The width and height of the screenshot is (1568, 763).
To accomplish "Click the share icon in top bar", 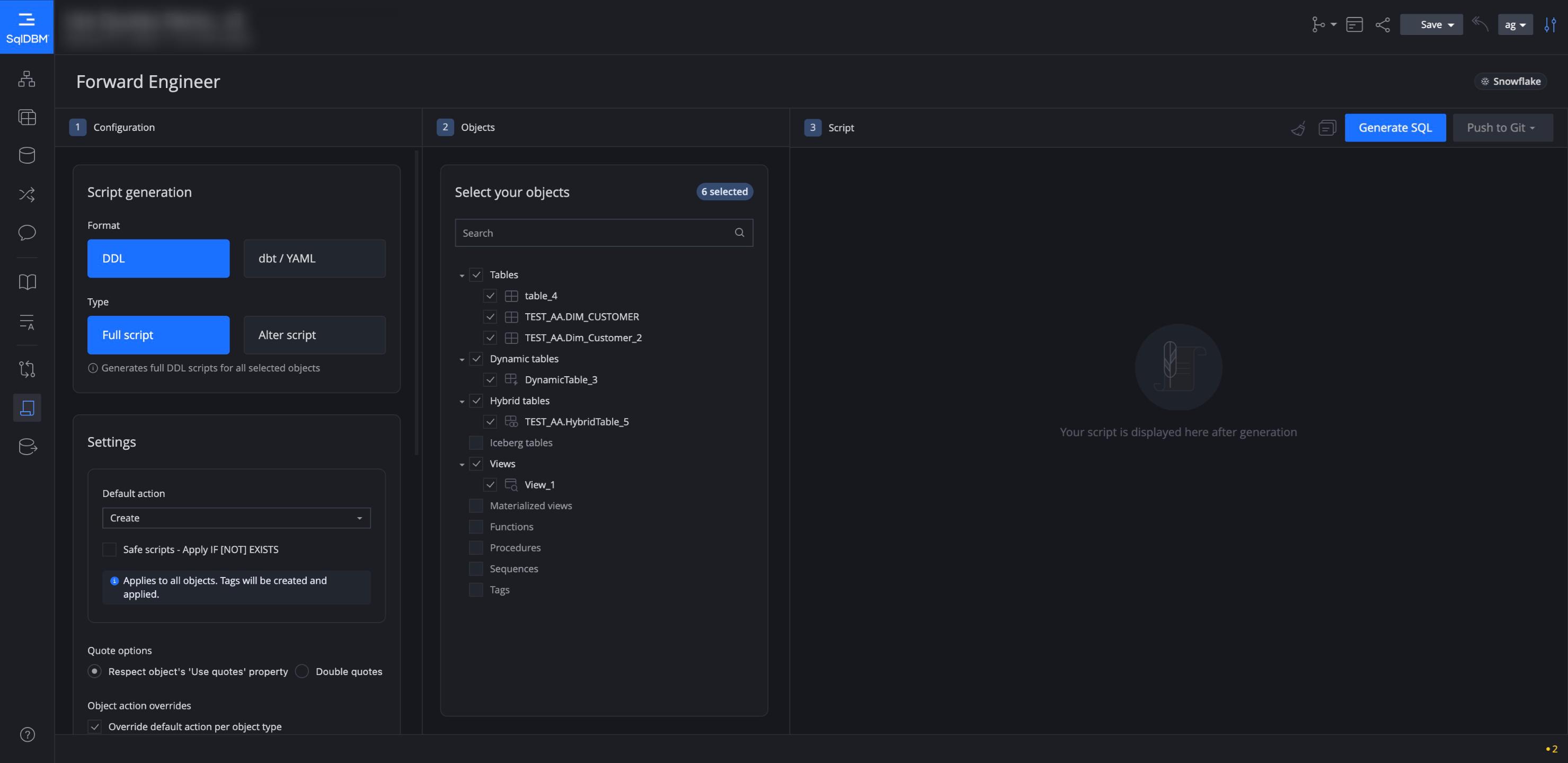I will tap(1383, 24).
